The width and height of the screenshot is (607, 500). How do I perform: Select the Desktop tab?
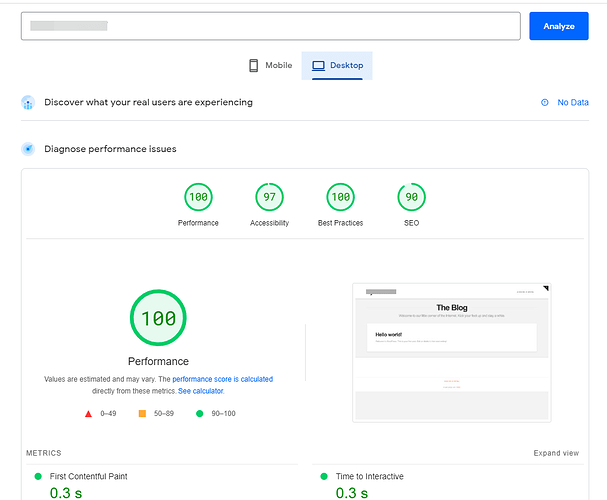pyautogui.click(x=337, y=66)
